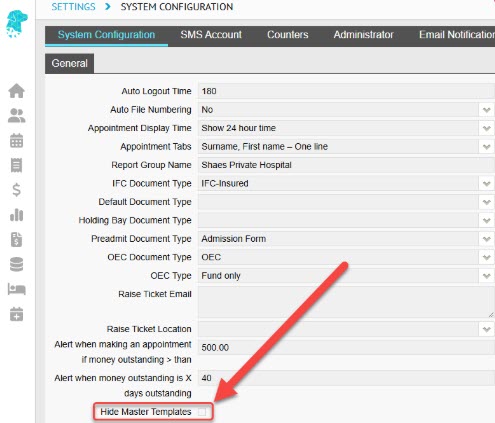
Task: Click the receipt document sidebar icon
Action: coord(16,165)
